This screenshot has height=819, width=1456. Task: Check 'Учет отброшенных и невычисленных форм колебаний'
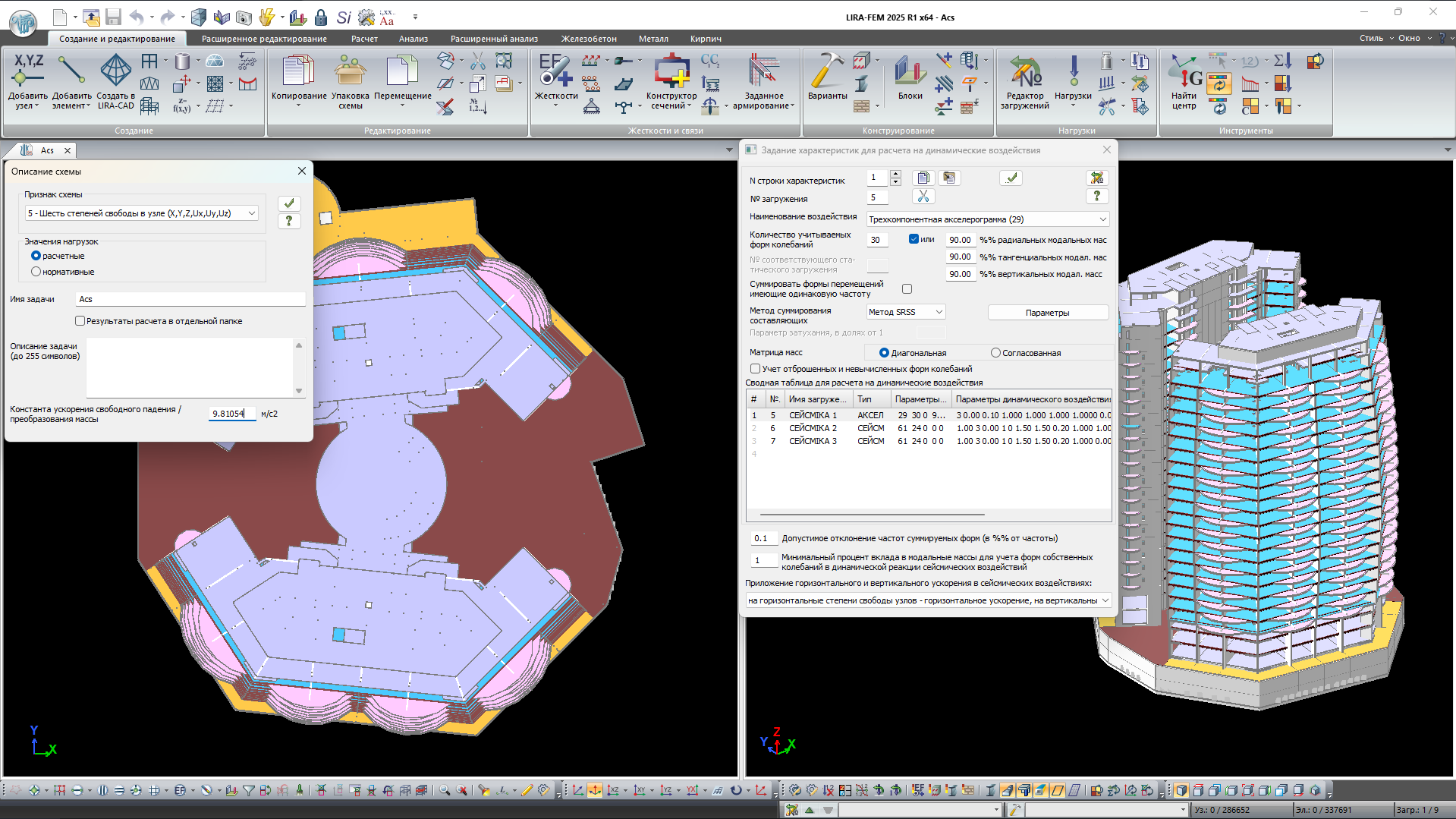(755, 369)
